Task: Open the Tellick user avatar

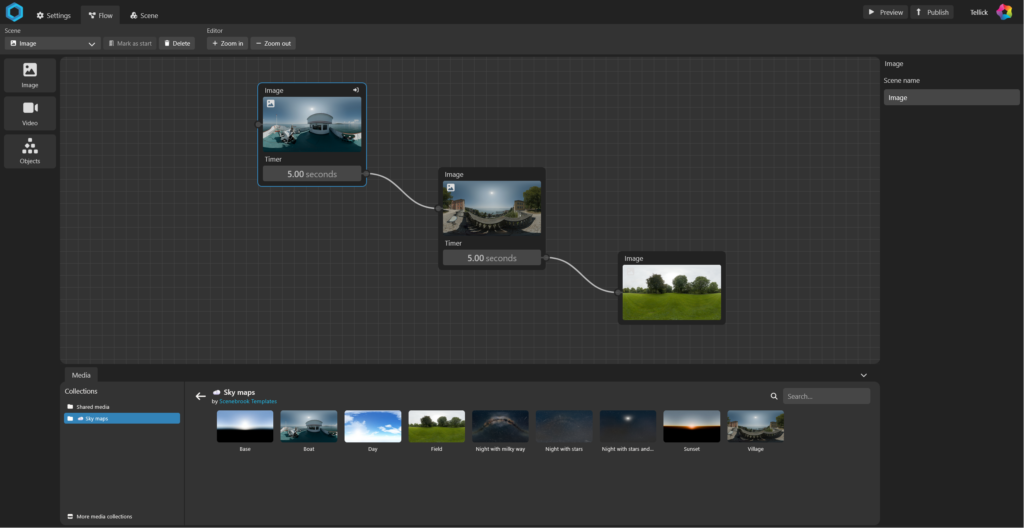Action: tap(1004, 12)
